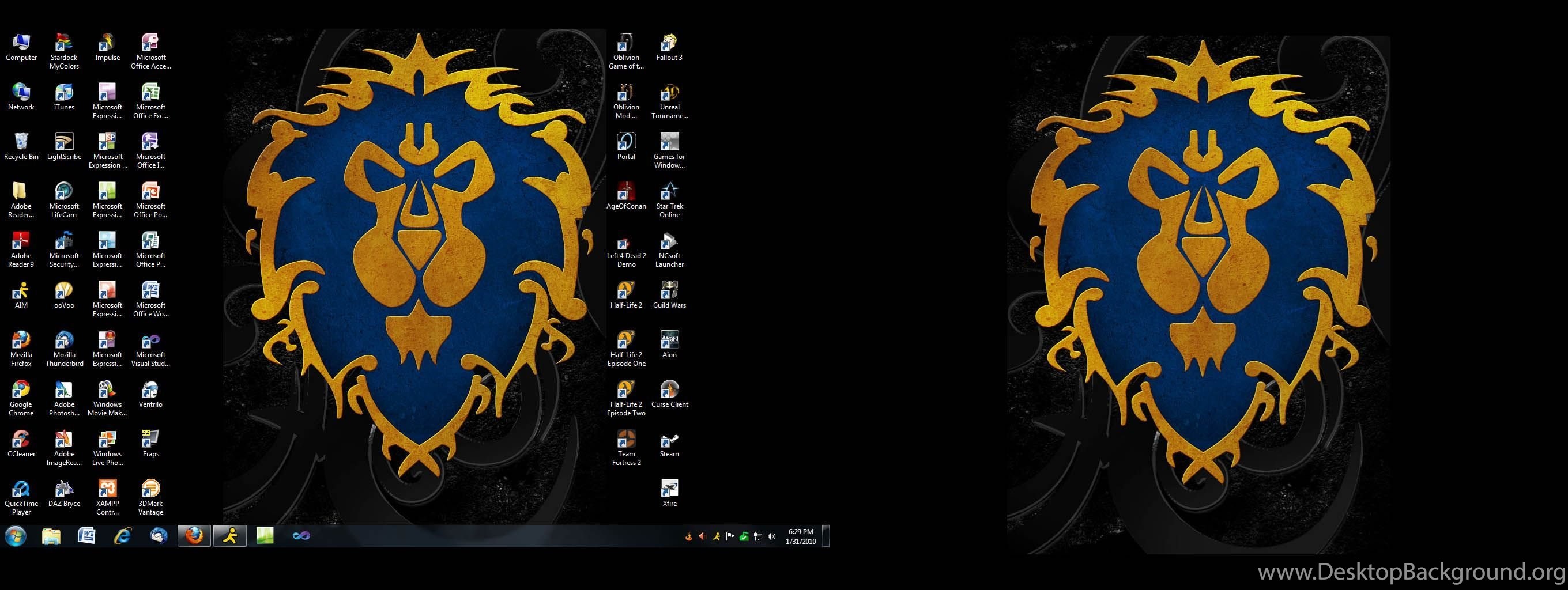This screenshot has width=1568, height=590.
Task: Open Windows Explorer in the taskbar
Action: pos(51,536)
